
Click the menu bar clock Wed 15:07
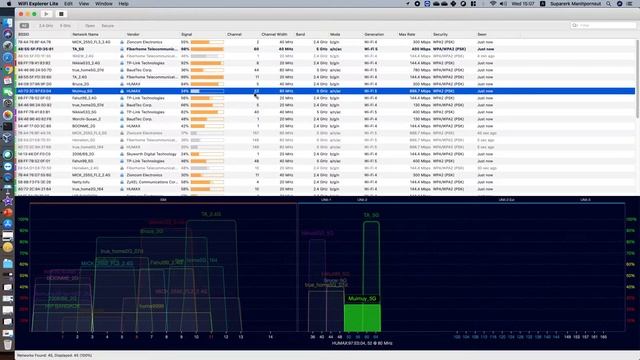[x=523, y=4]
